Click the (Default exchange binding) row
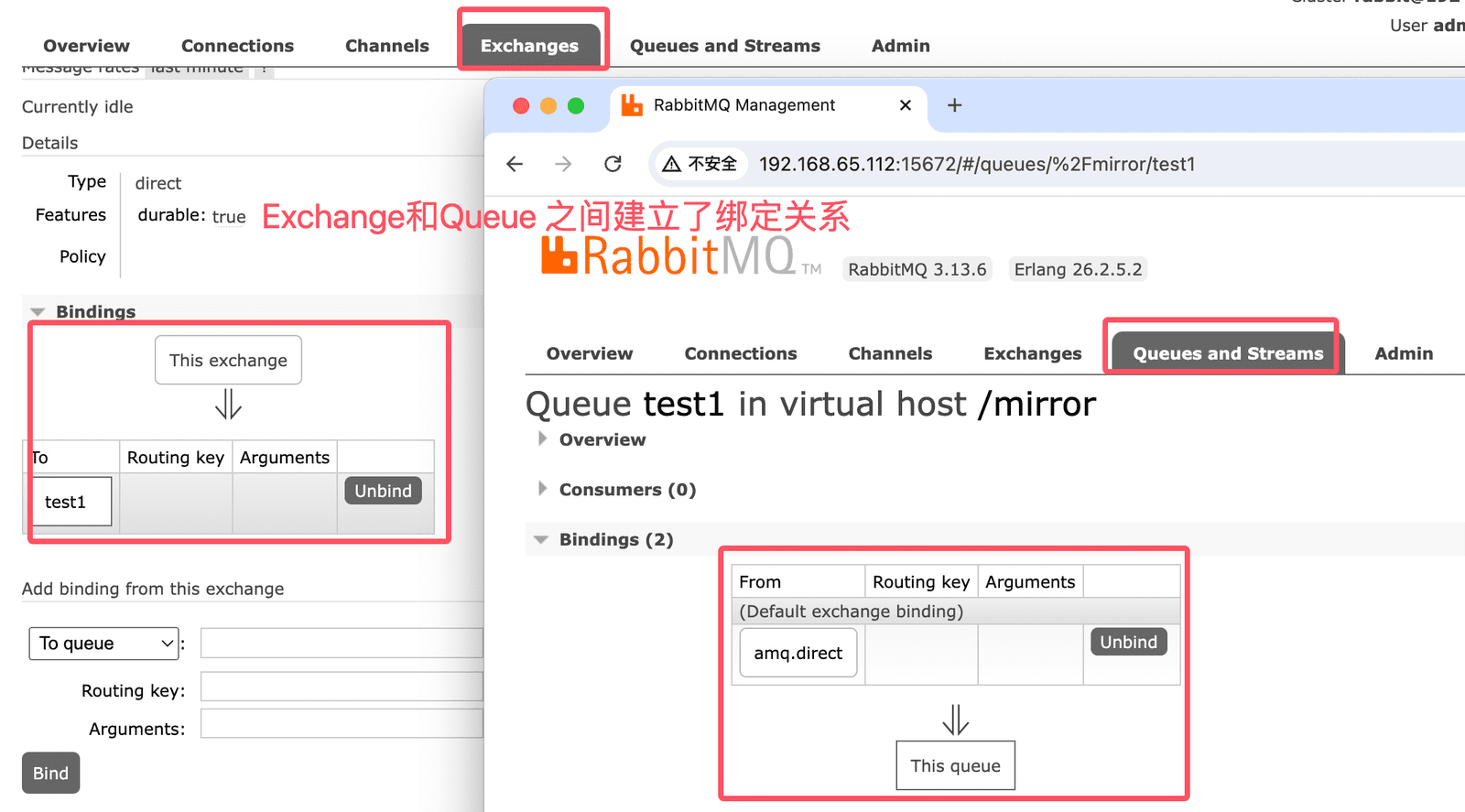Viewport: 1465px width, 812px height. [x=955, y=612]
